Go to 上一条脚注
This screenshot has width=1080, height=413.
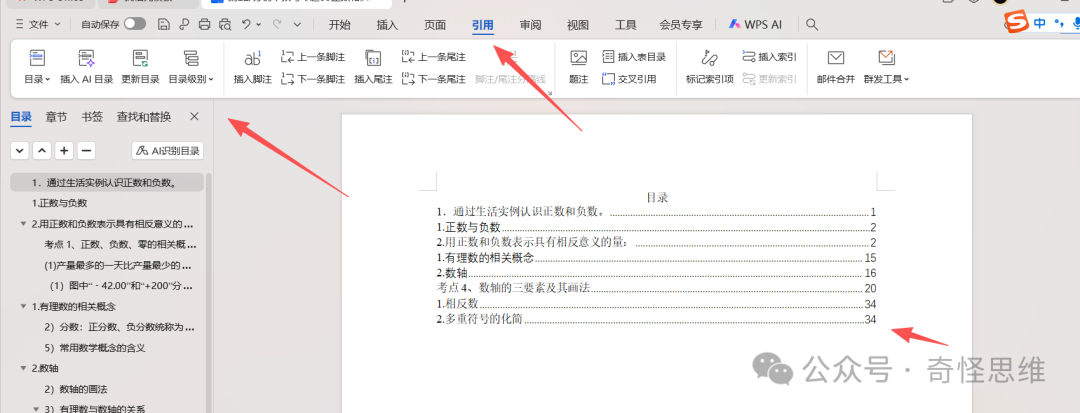[313, 56]
